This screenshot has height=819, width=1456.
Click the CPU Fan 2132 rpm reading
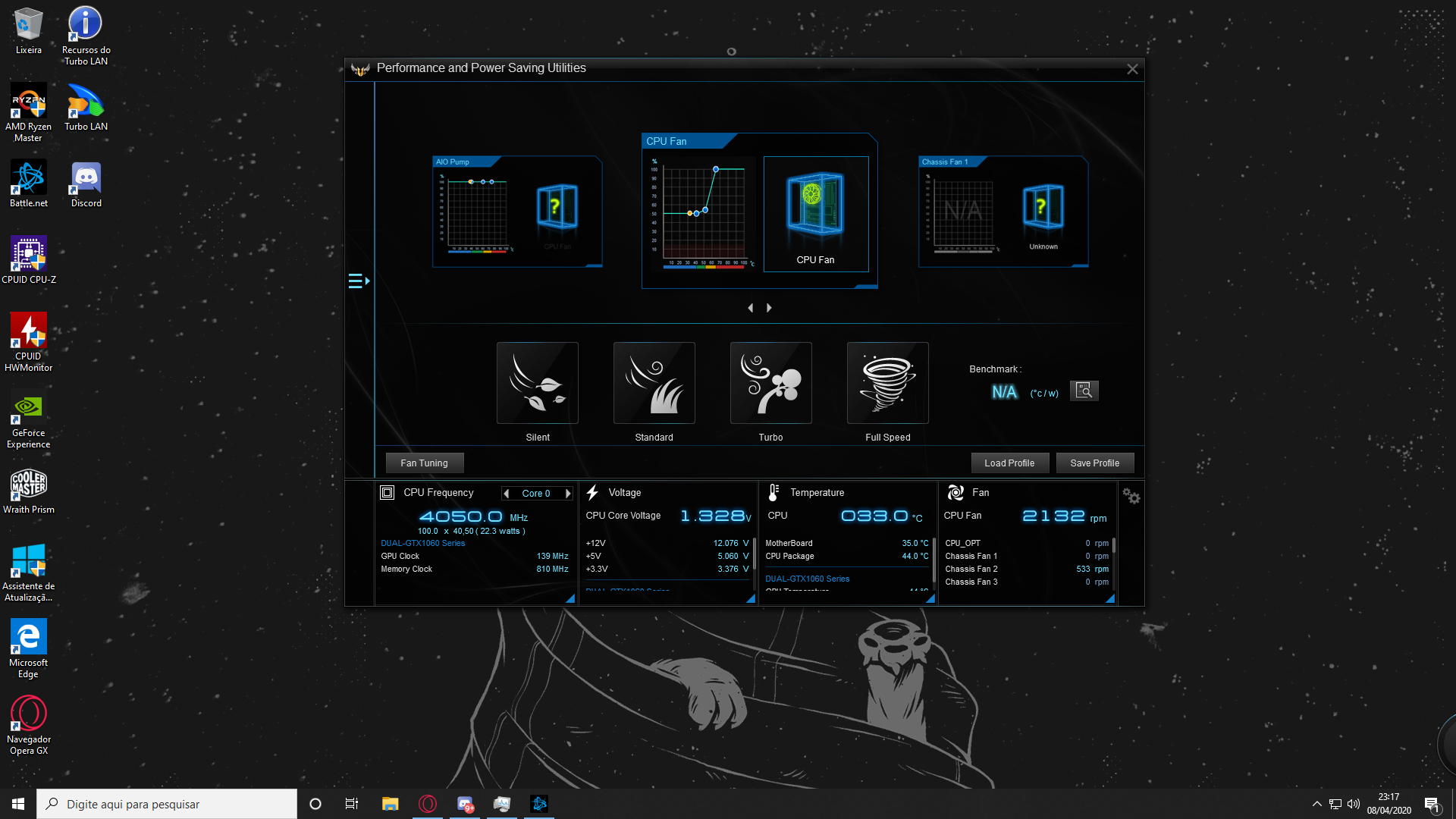pyautogui.click(x=1065, y=516)
